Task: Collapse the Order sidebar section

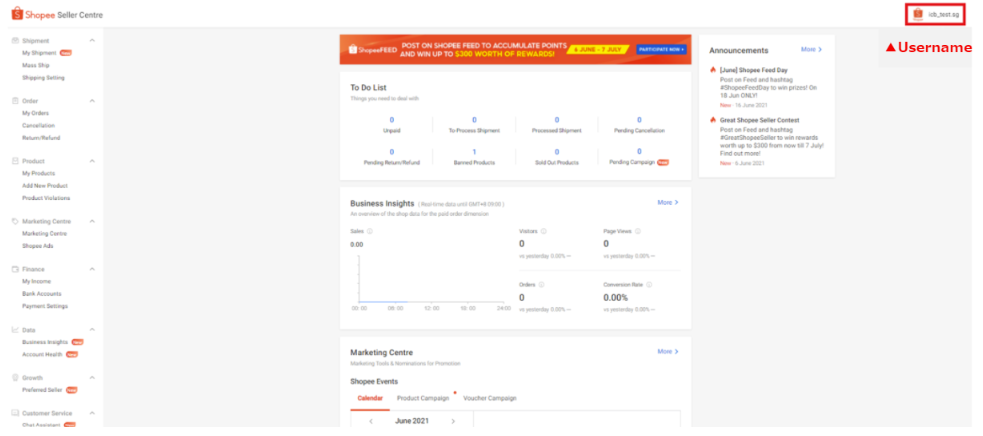Action: [x=92, y=101]
